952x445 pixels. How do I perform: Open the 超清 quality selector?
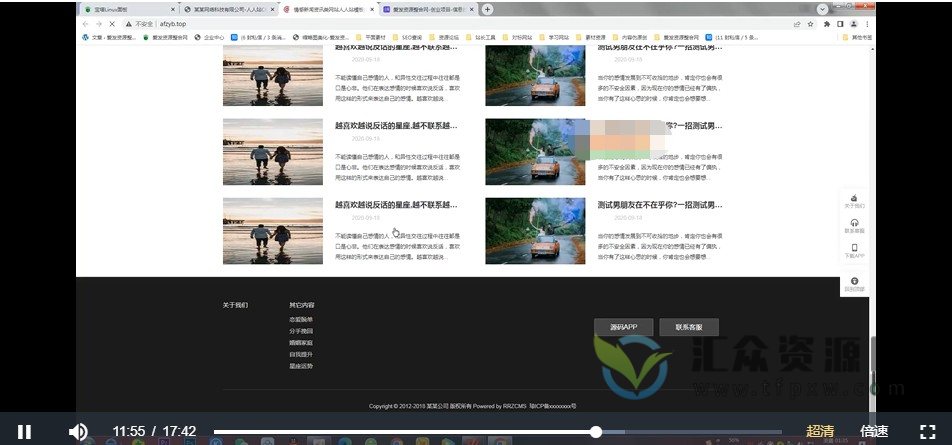click(x=820, y=432)
